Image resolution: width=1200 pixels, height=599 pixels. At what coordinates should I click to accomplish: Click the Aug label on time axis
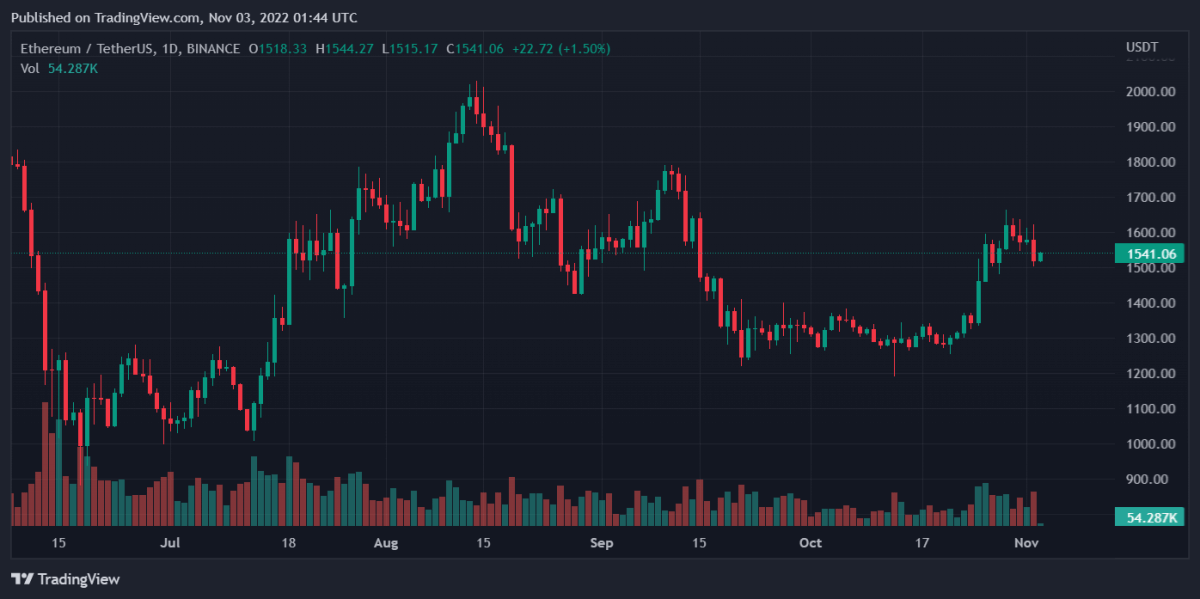[x=386, y=543]
